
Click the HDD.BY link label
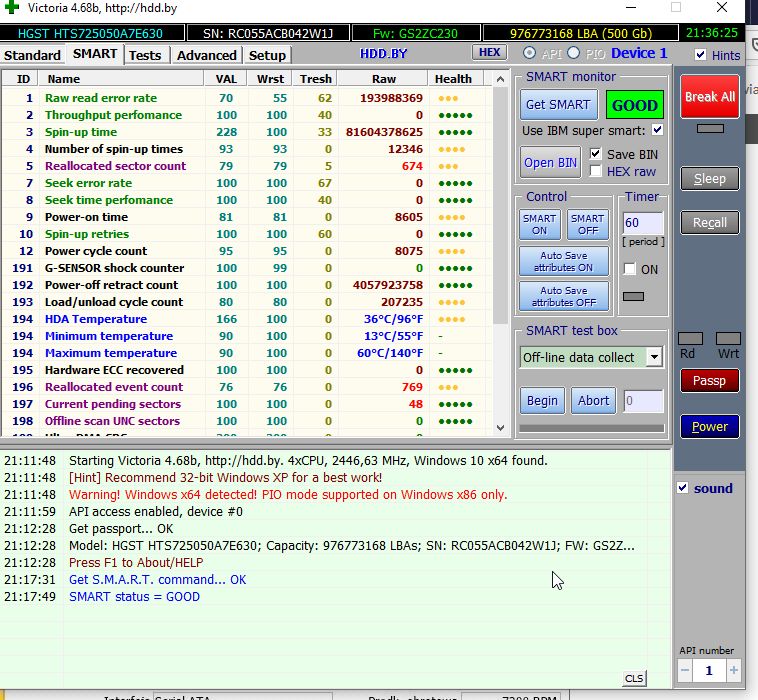(x=383, y=54)
